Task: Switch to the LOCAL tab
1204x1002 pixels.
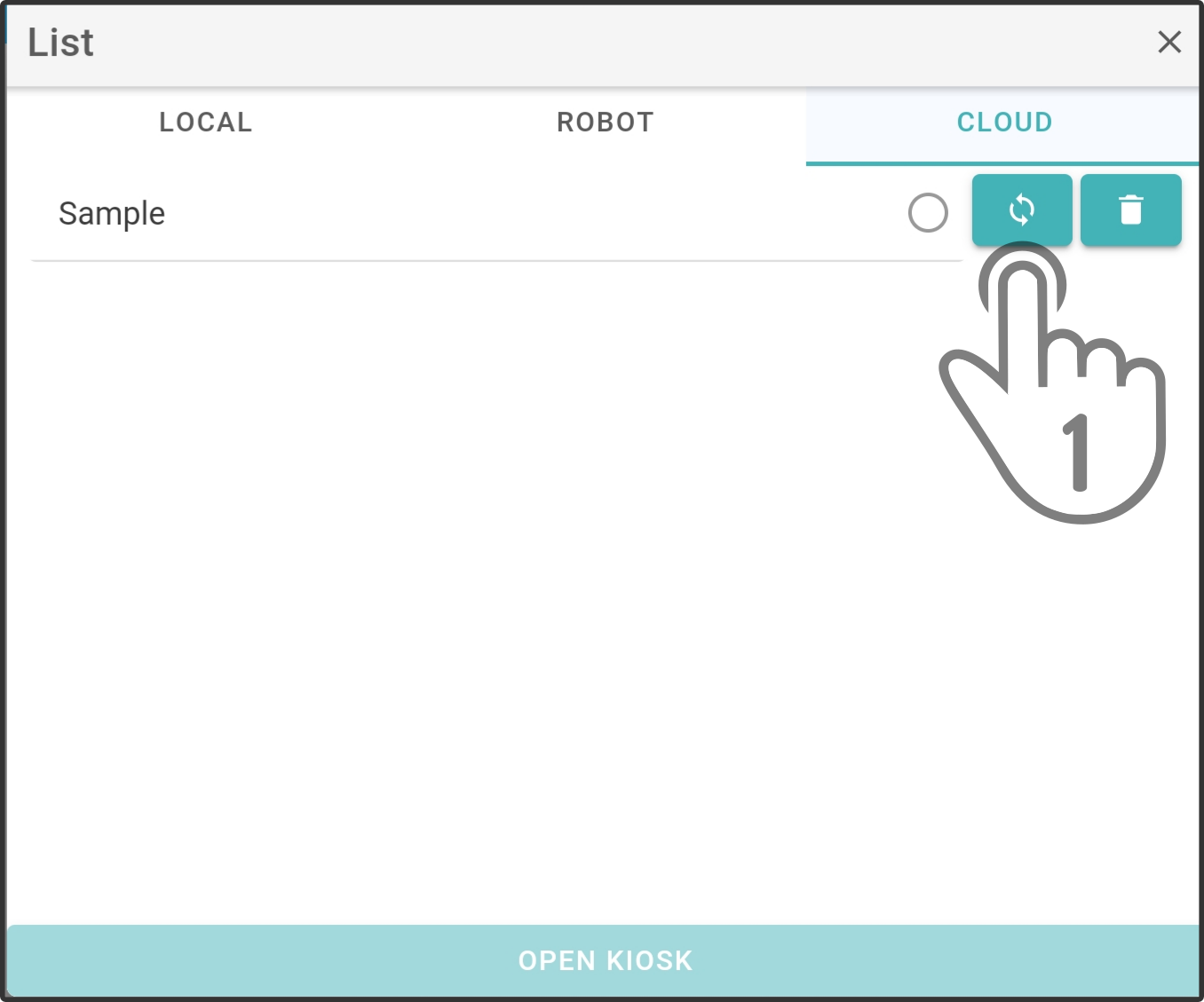Action: pos(206,122)
